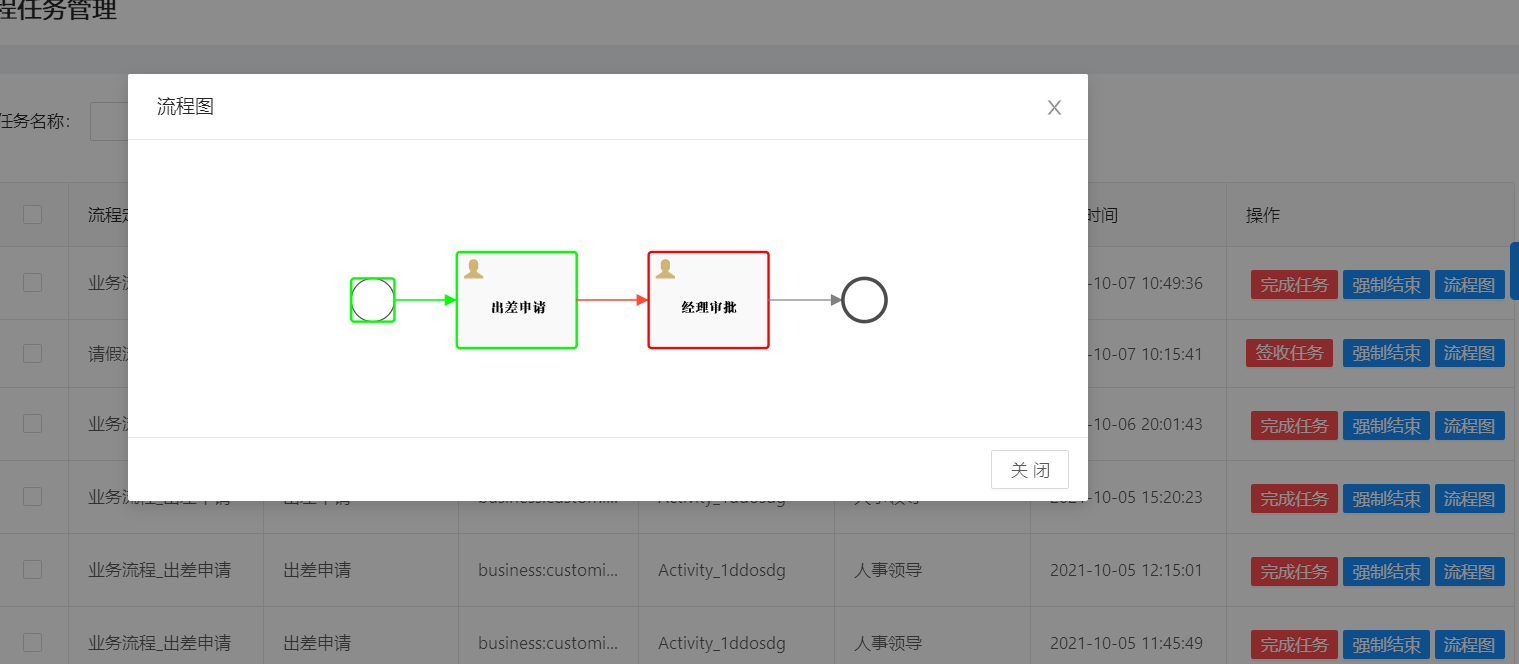
Task: Toggle the select-all checkbox in the table header
Action: [33, 214]
